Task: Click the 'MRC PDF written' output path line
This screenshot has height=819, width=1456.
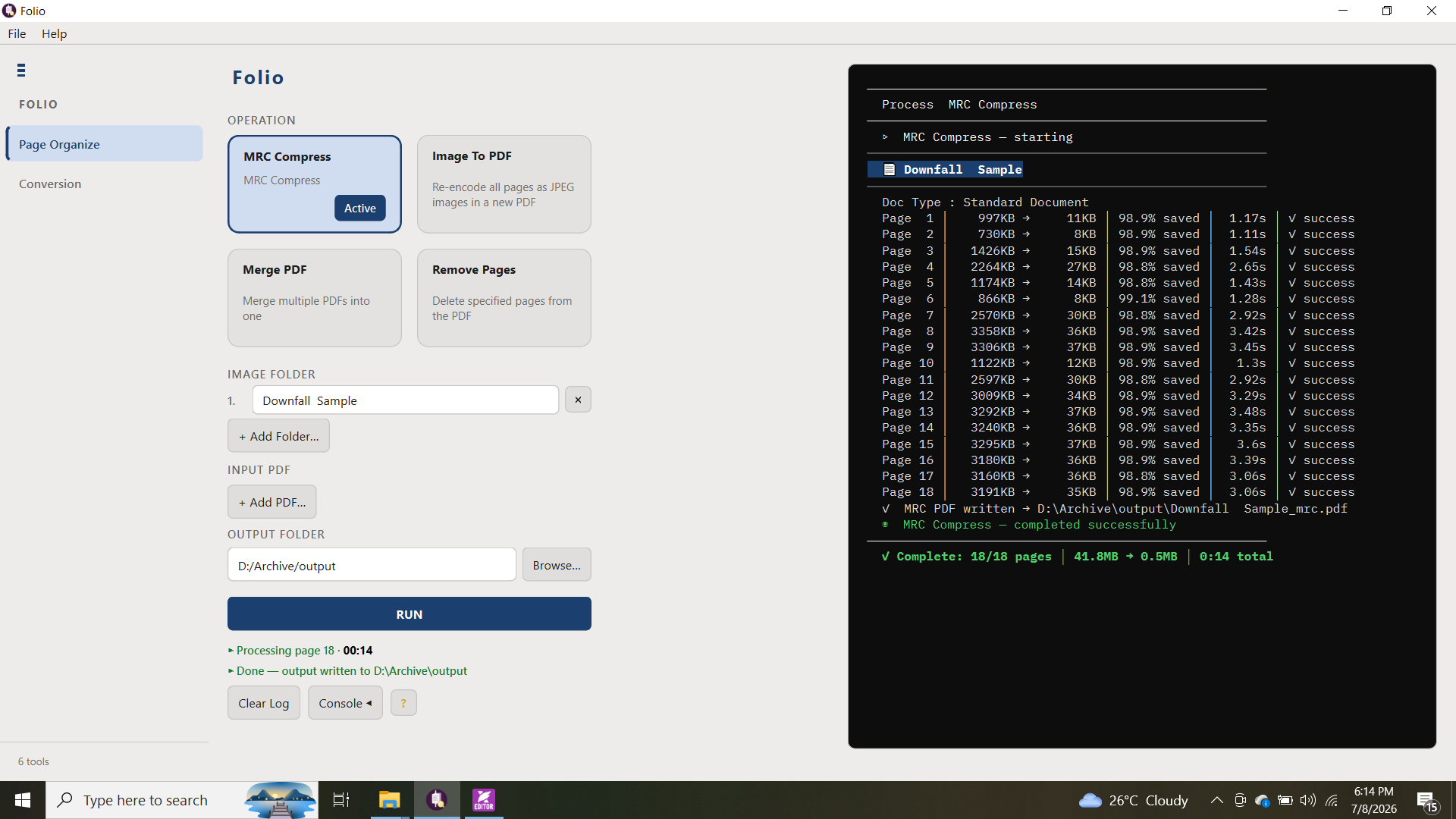Action: 1114,508
